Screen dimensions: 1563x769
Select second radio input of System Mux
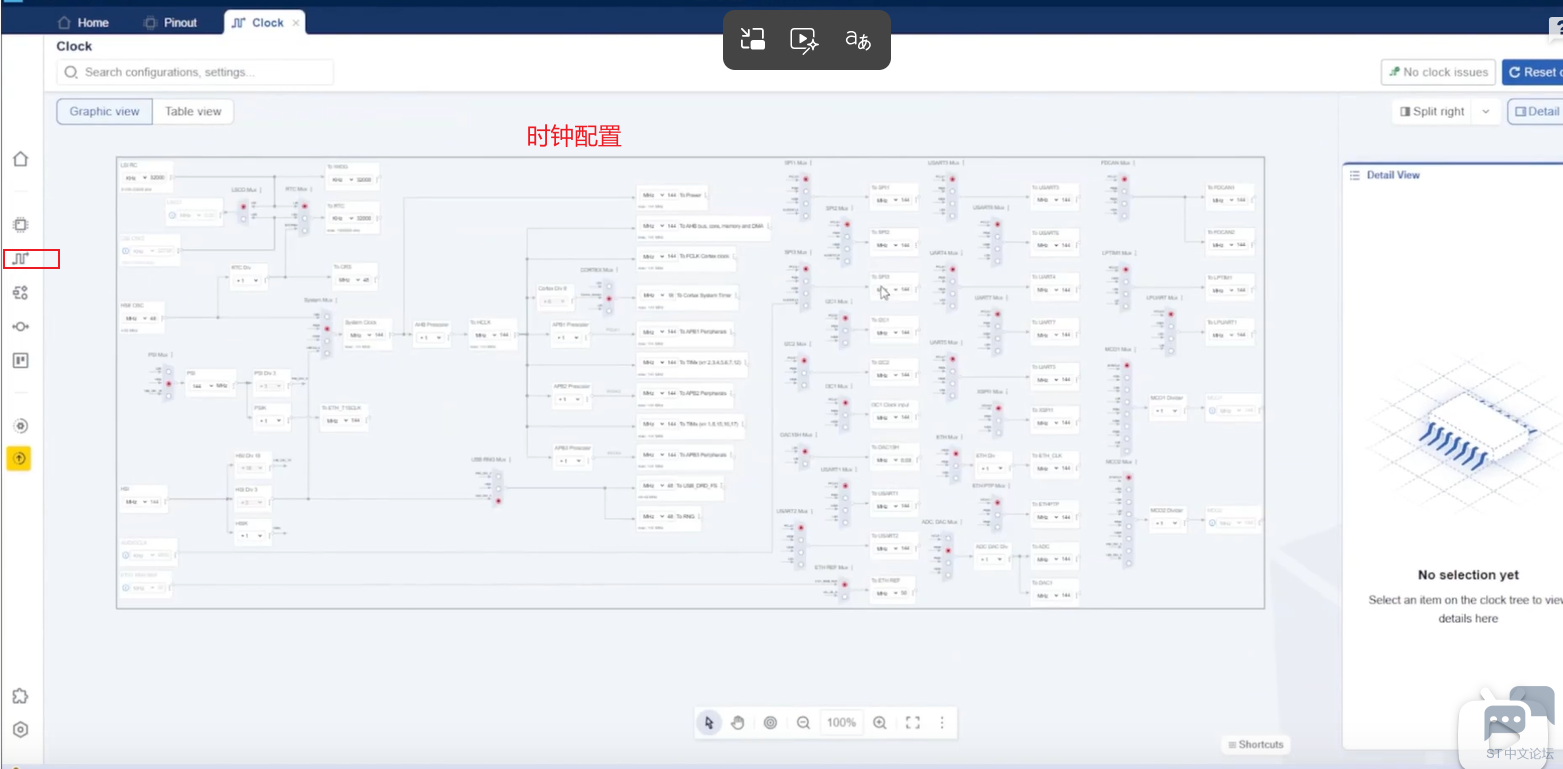click(x=326, y=328)
